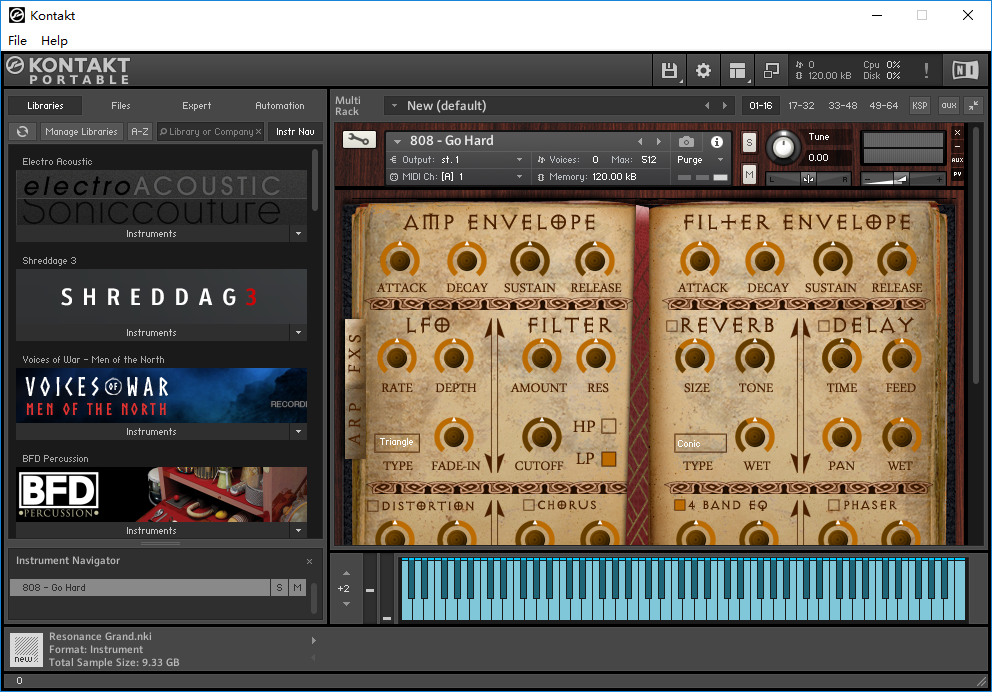
Task: Disable the 4 Band EQ checkbox
Action: 679,505
